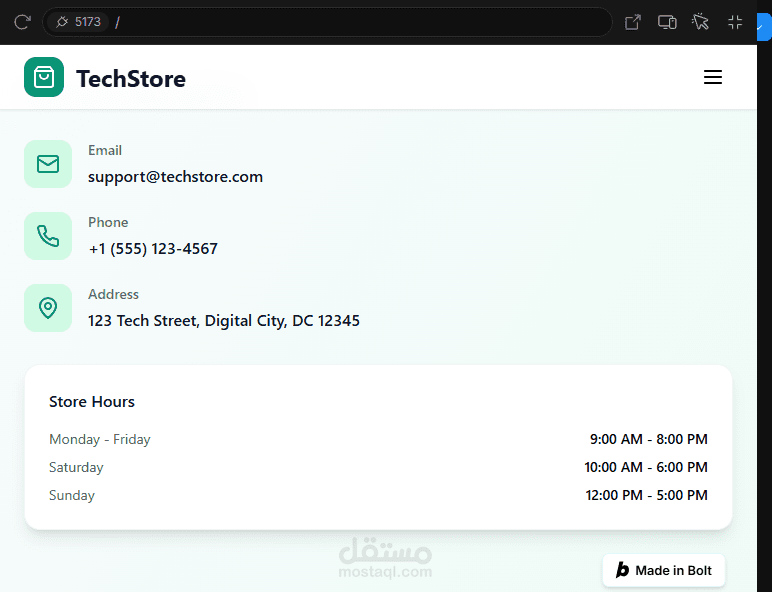Open preview in a new tab icon

click(633, 22)
